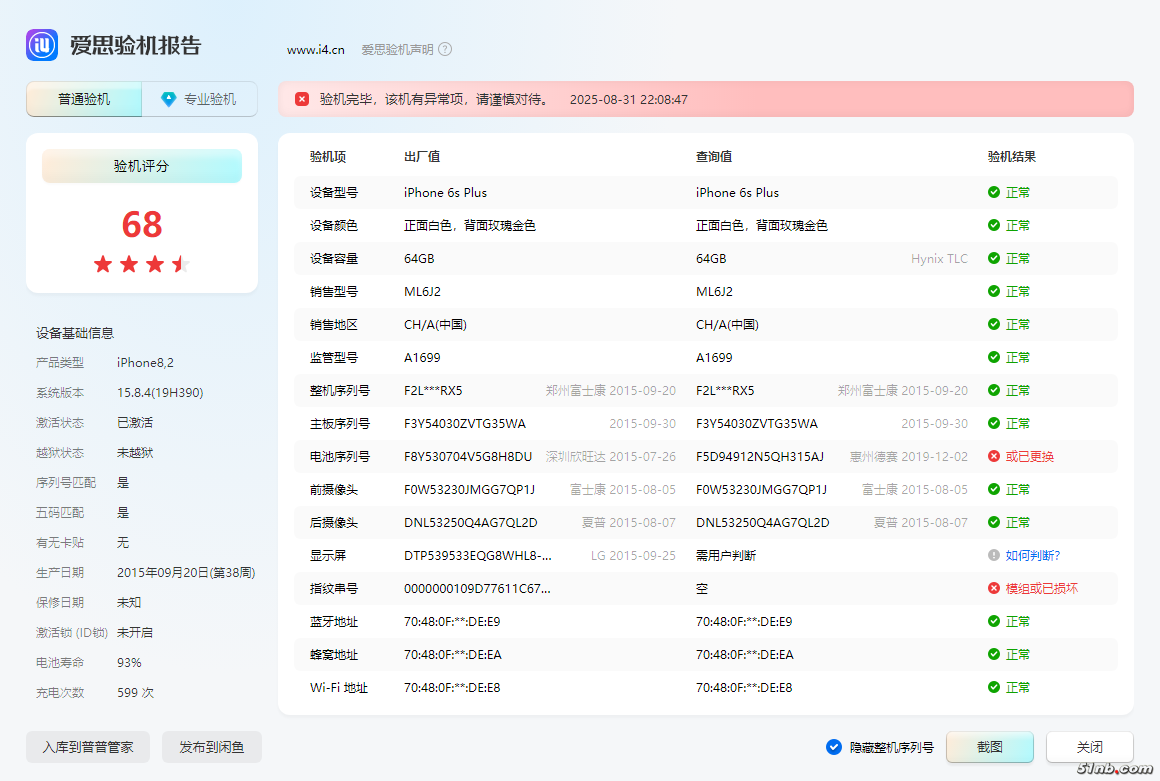Toggle the 隐藏整机序列号 checkbox
Image resolution: width=1160 pixels, height=781 pixels.
[834, 747]
